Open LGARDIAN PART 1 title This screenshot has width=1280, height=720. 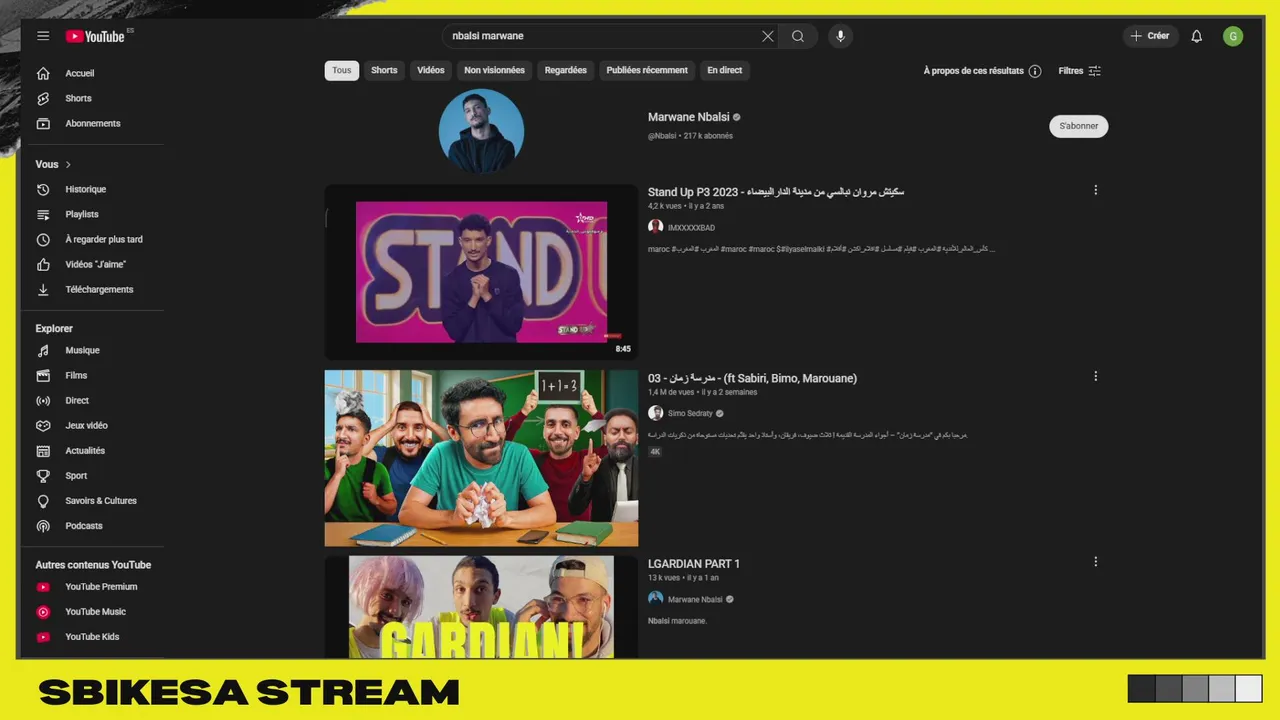click(694, 564)
